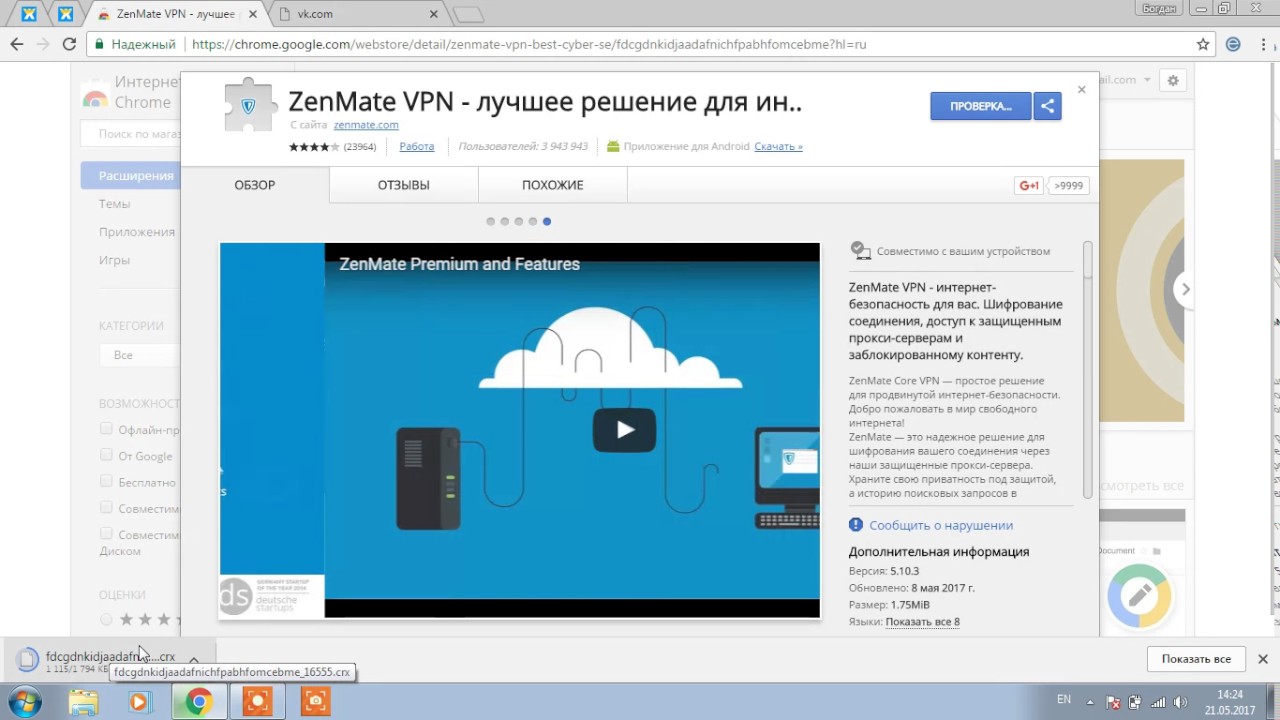Open the settings gear in webstore header

[x=1173, y=80]
